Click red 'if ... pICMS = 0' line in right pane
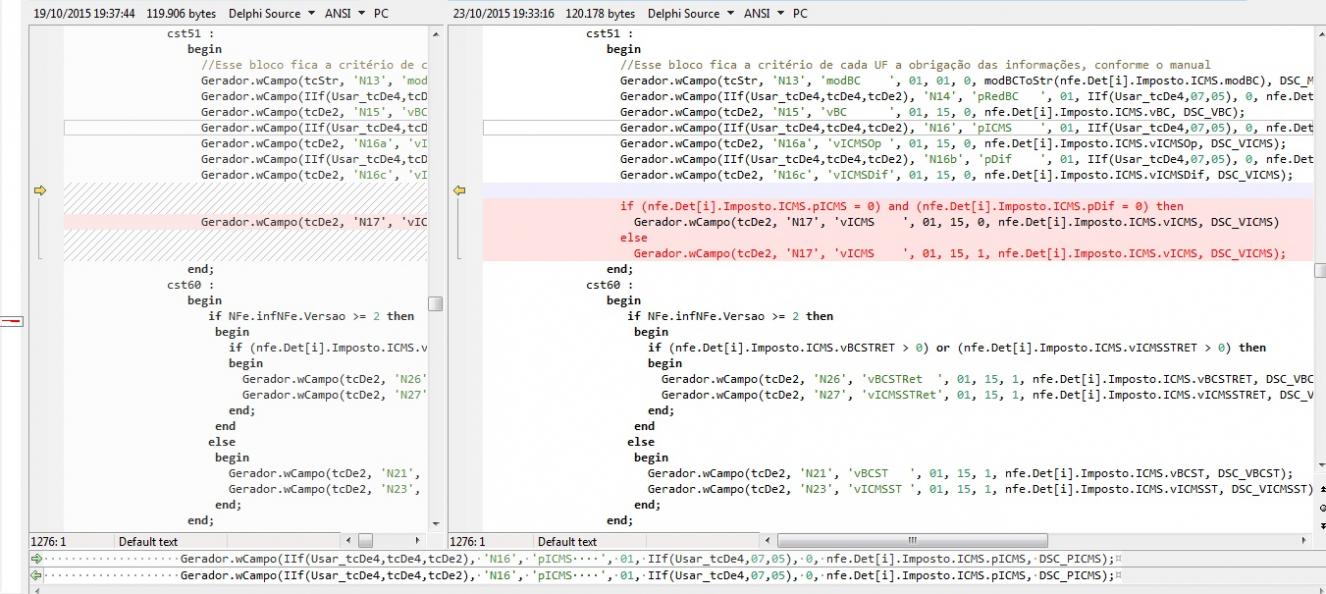This screenshot has width=1326, height=594. pyautogui.click(x=901, y=206)
